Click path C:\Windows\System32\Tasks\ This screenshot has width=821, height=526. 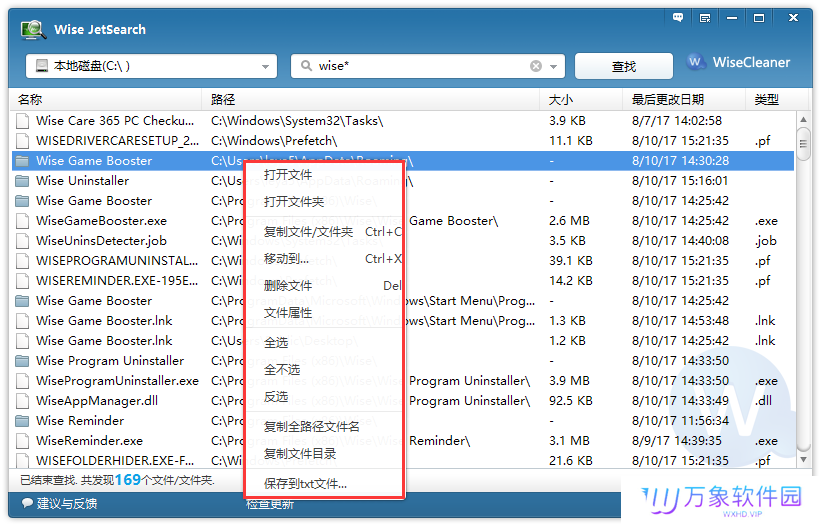pos(297,121)
